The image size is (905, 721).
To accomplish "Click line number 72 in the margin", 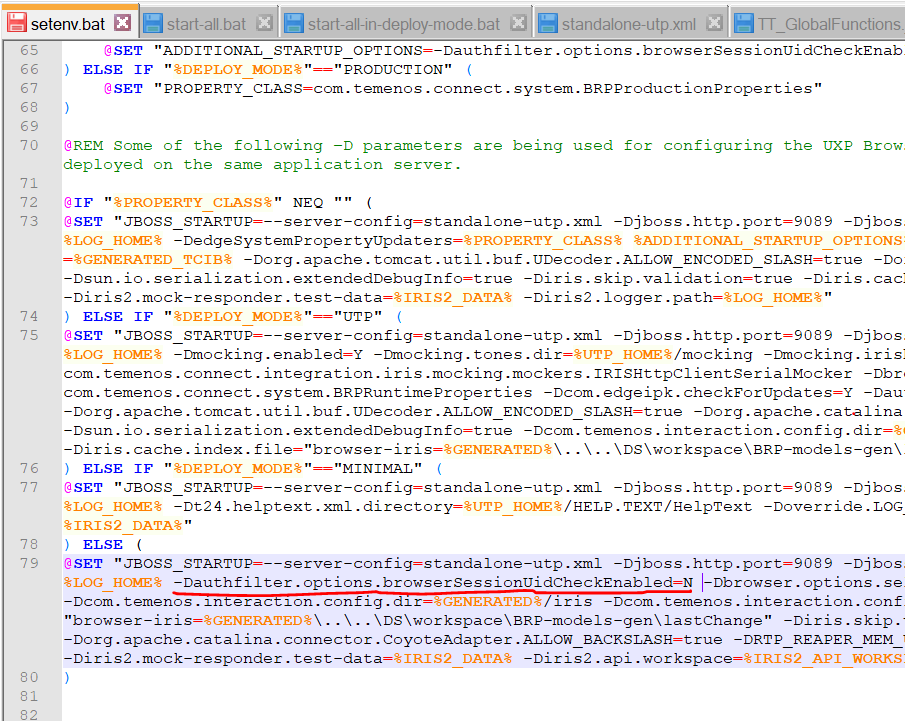I will click(29, 203).
